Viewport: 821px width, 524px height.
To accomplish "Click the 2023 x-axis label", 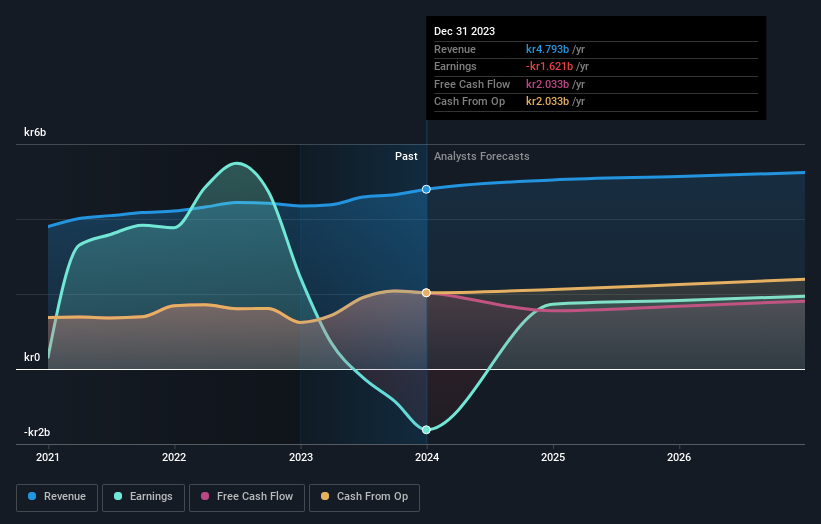I will tap(301, 457).
